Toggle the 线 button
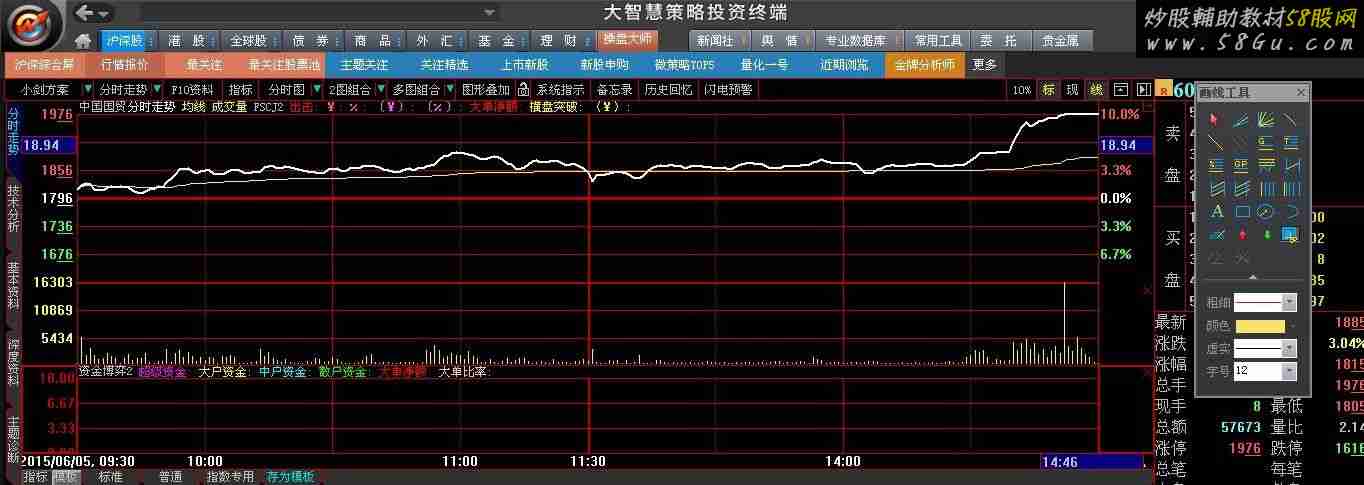1364x485 pixels. (x=1095, y=89)
